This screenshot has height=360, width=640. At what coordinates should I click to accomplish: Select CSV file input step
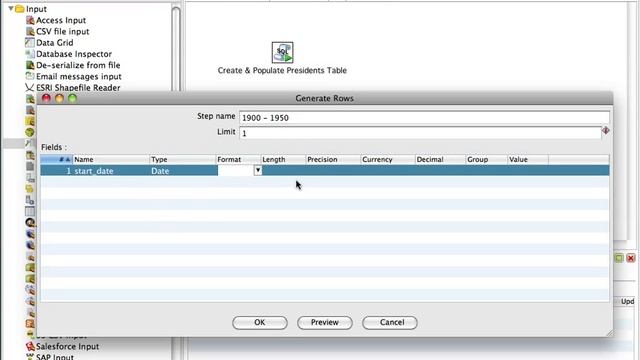click(62, 31)
